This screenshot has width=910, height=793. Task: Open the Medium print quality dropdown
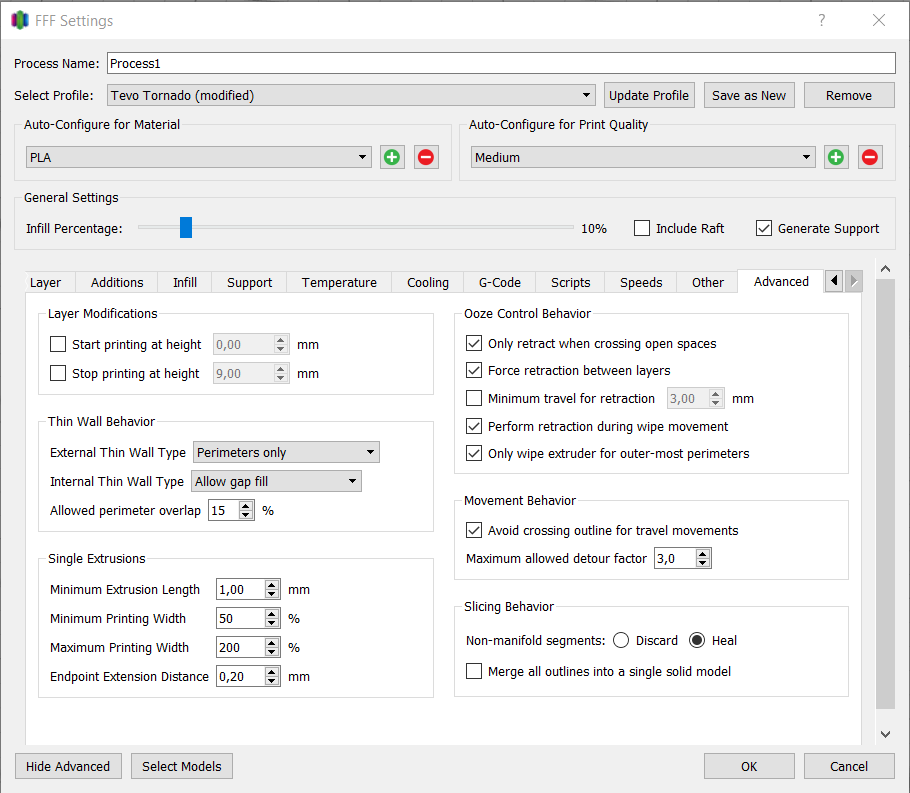643,157
